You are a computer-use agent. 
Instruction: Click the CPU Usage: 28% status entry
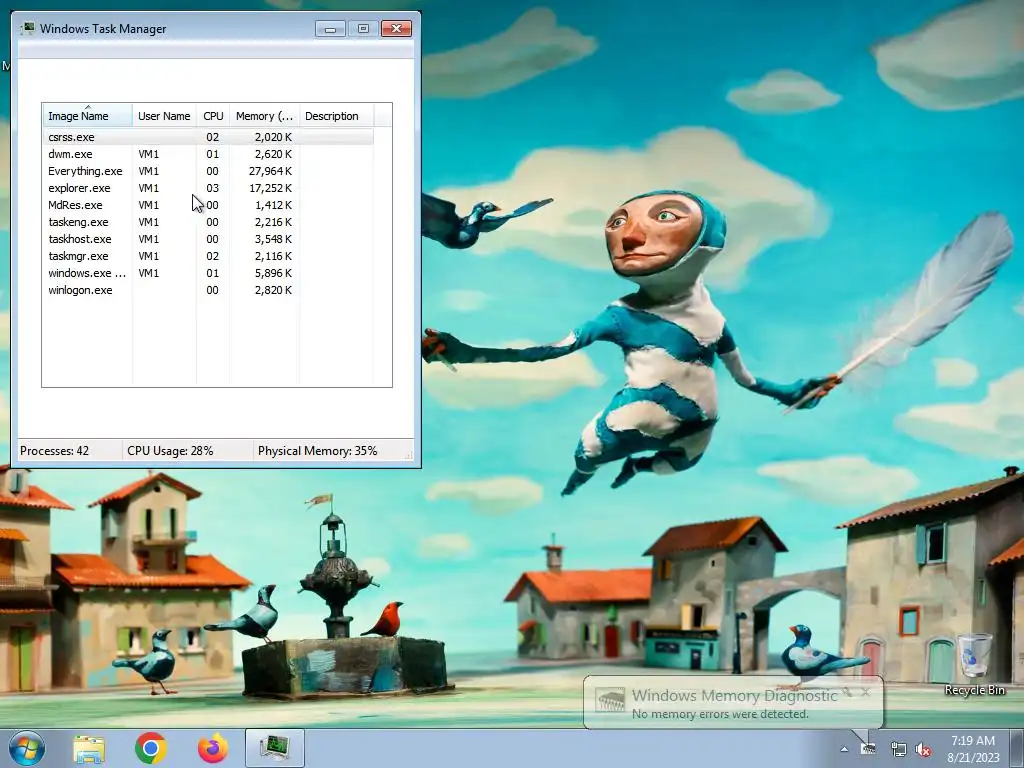click(170, 451)
